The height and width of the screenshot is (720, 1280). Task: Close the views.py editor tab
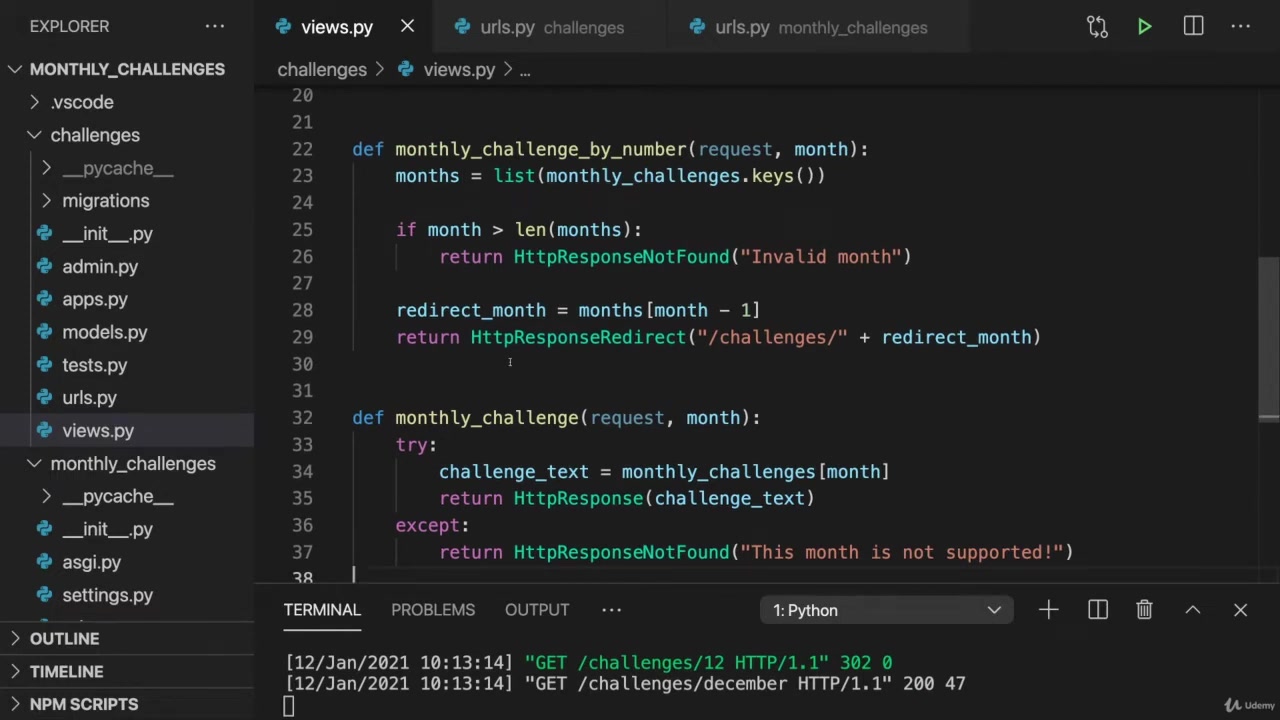(x=407, y=27)
